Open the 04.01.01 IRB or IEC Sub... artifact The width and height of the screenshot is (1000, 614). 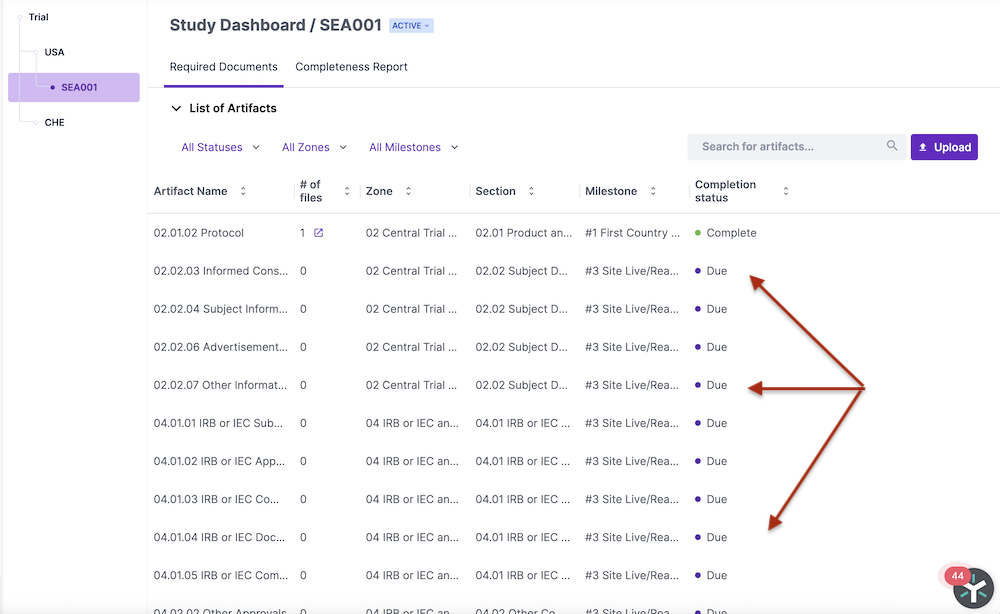point(217,423)
